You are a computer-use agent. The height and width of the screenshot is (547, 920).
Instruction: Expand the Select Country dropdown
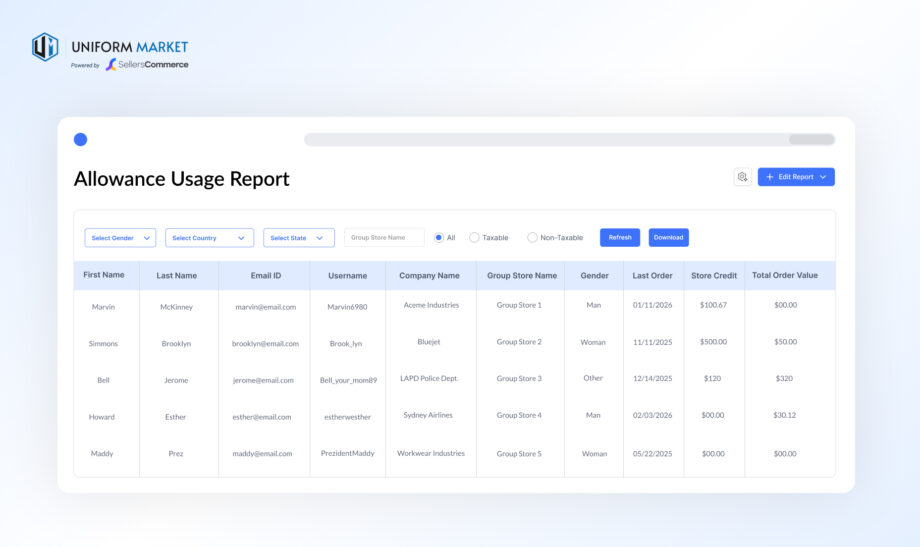(x=209, y=238)
